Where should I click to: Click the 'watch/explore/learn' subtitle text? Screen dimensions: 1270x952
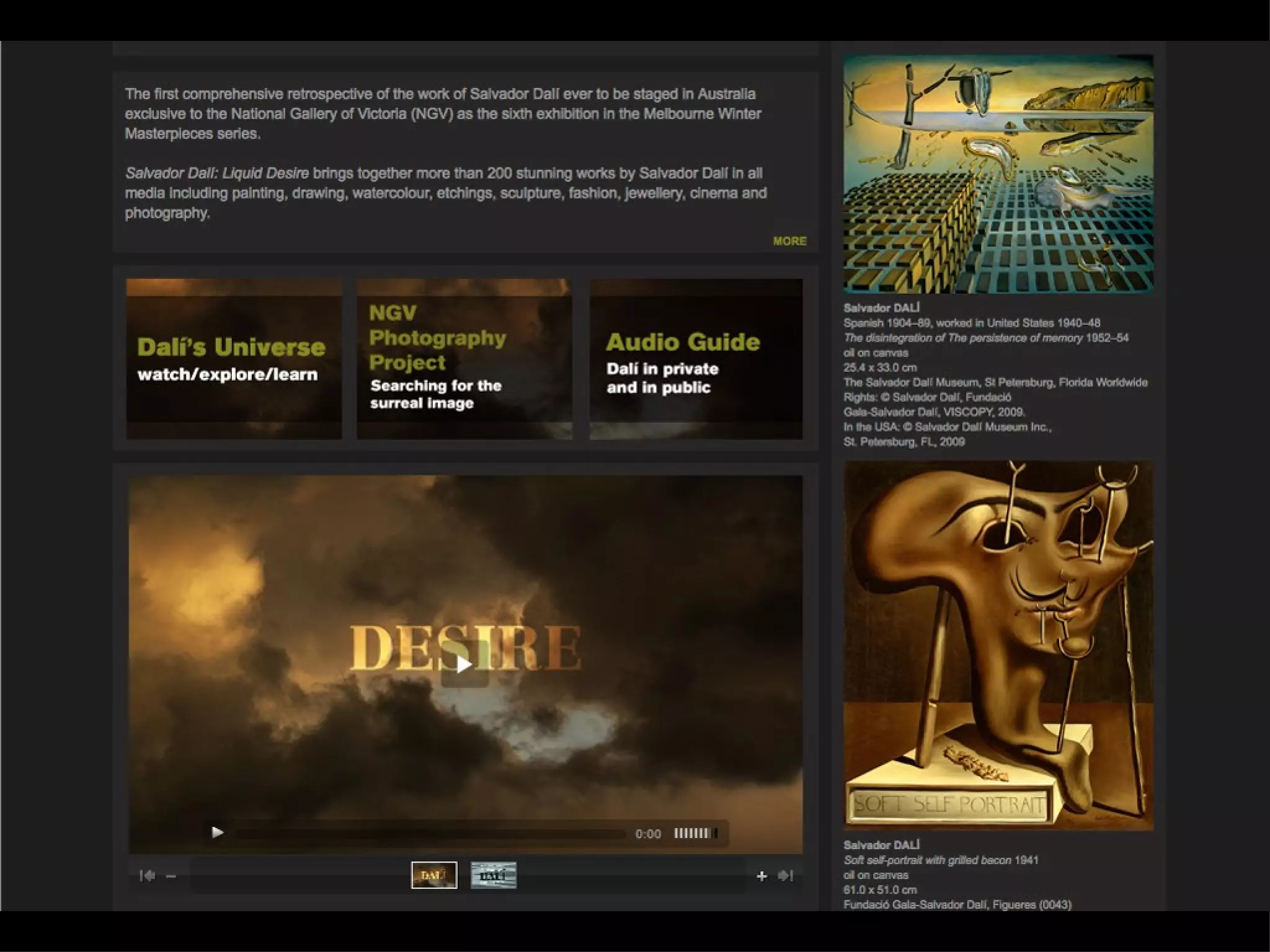(227, 374)
